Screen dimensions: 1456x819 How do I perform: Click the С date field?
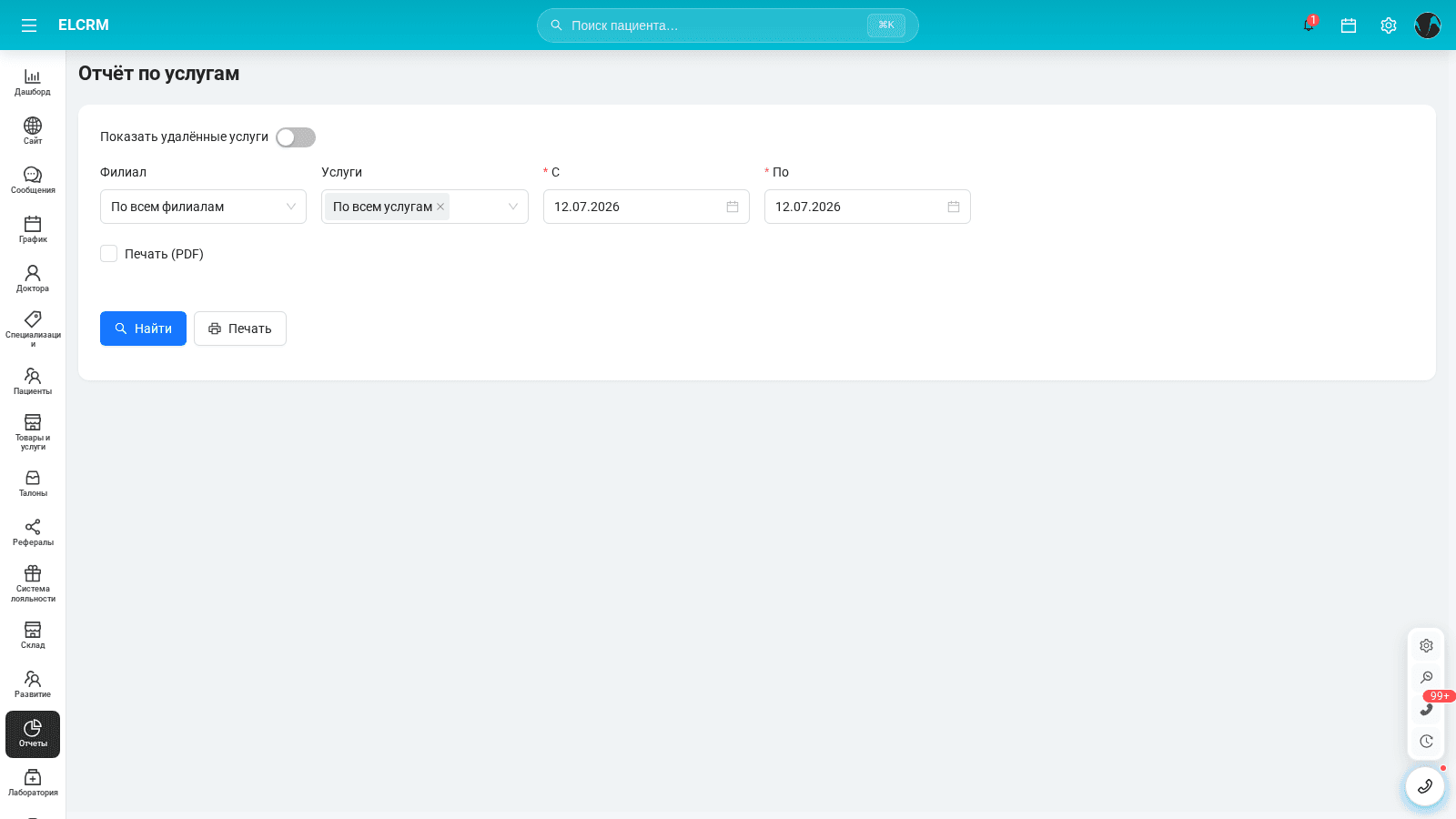pyautogui.click(x=646, y=207)
